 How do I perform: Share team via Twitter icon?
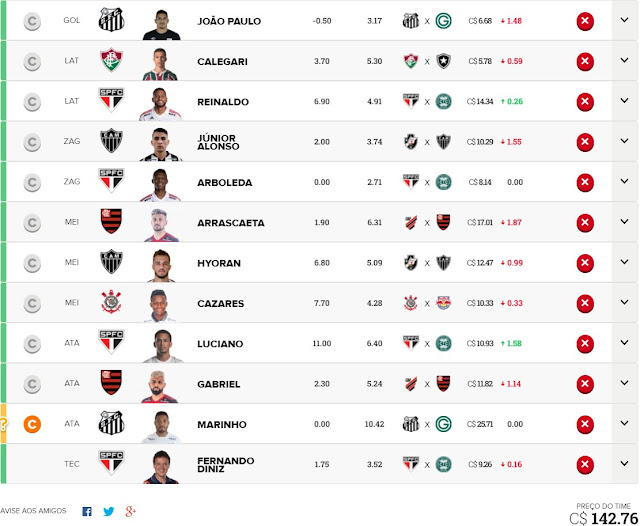[x=109, y=511]
